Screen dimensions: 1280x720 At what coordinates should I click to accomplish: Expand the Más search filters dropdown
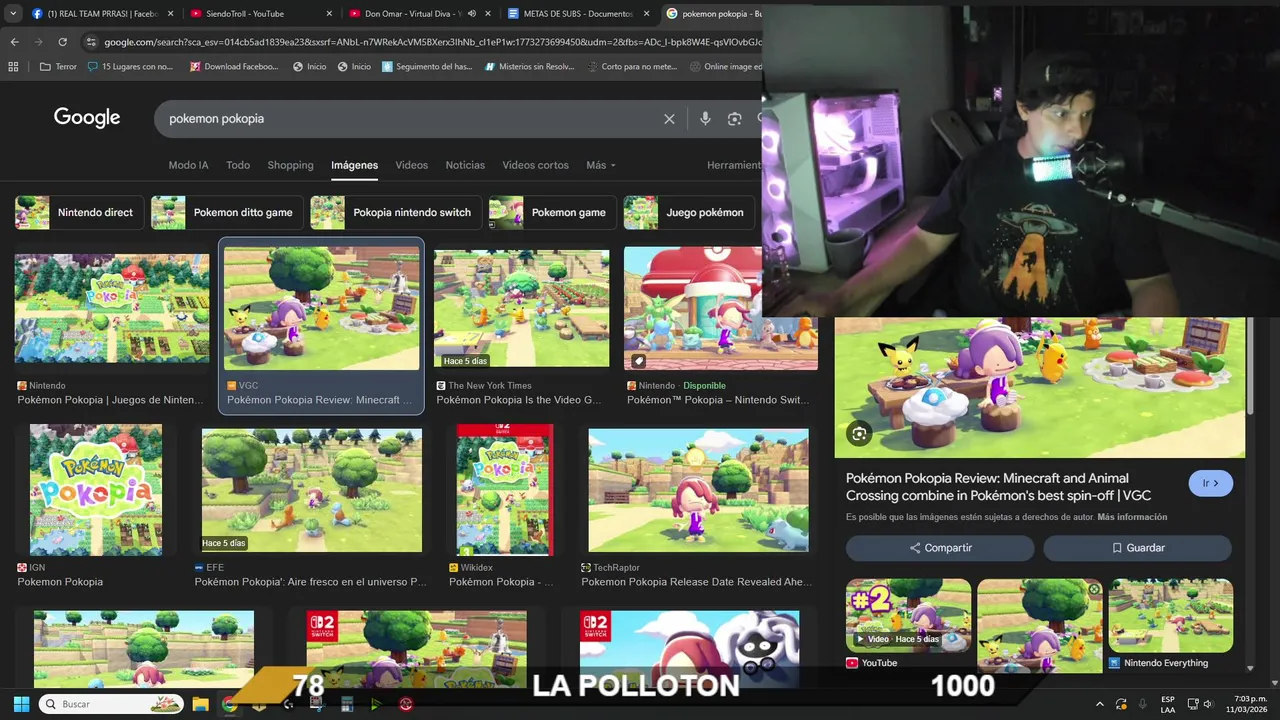tap(601, 165)
